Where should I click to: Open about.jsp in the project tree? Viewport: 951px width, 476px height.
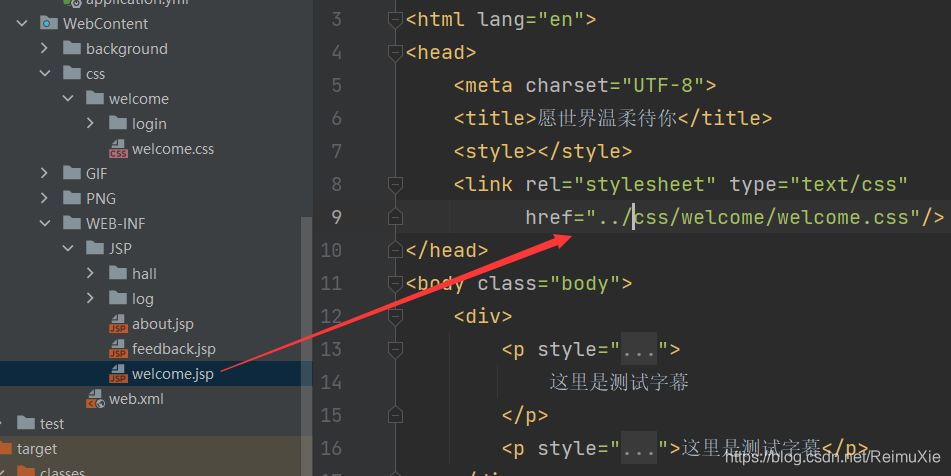163,324
